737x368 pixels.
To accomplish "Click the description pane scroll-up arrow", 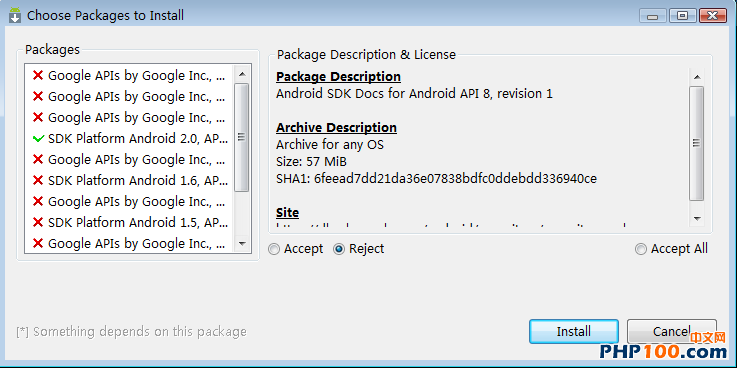I will tap(697, 77).
